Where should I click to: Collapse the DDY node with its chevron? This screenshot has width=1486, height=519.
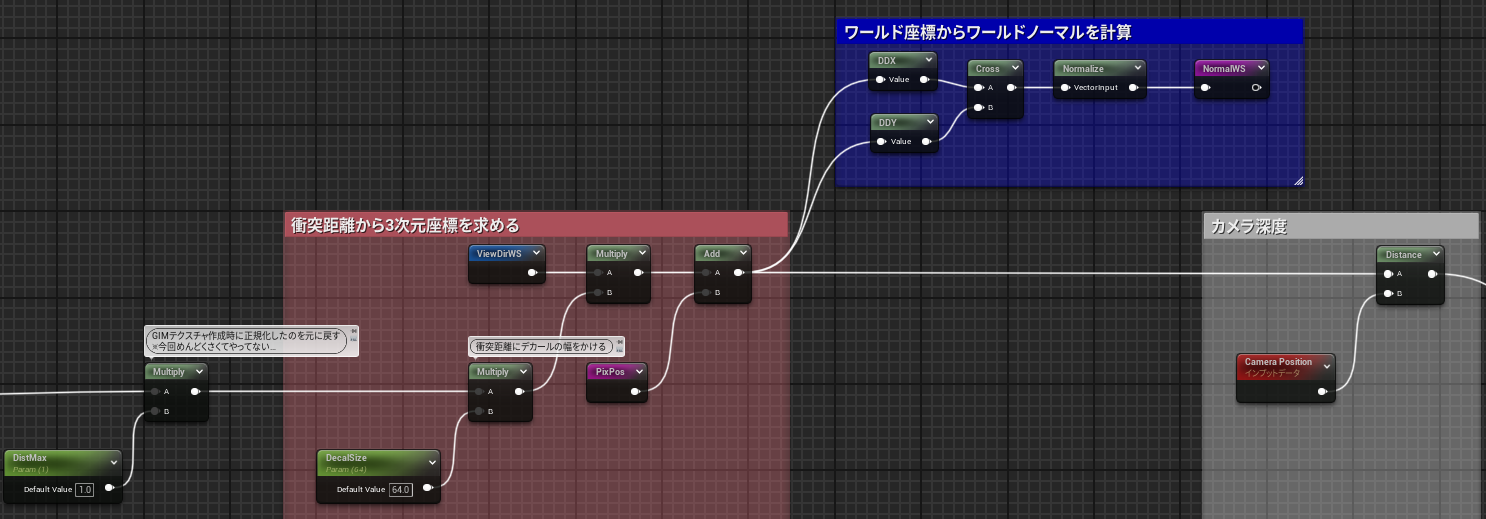pos(928,122)
